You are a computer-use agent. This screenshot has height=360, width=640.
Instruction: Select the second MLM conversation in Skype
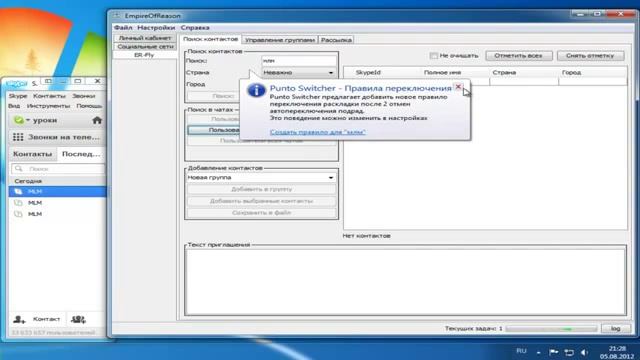[x=57, y=203]
